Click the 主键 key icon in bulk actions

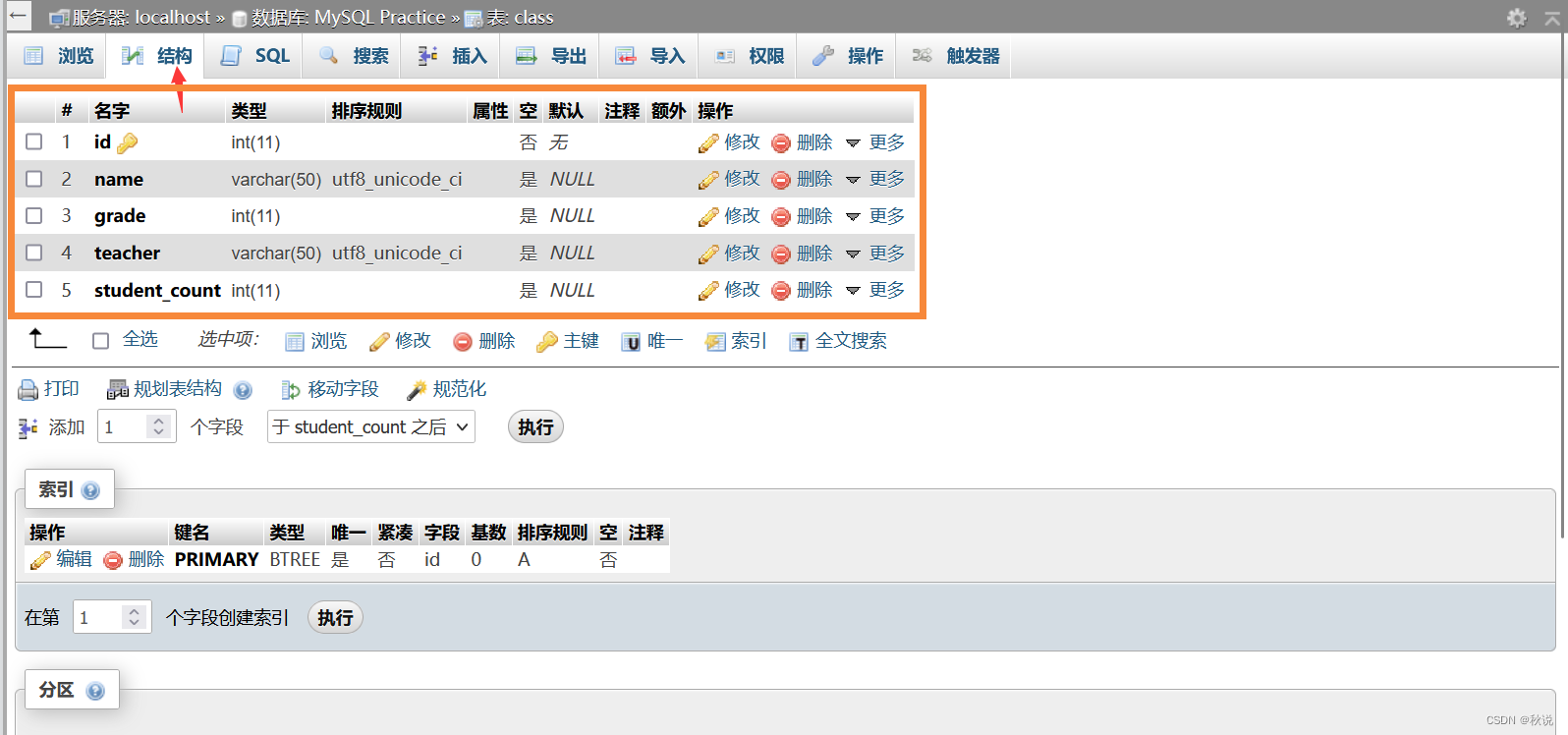[x=546, y=342]
